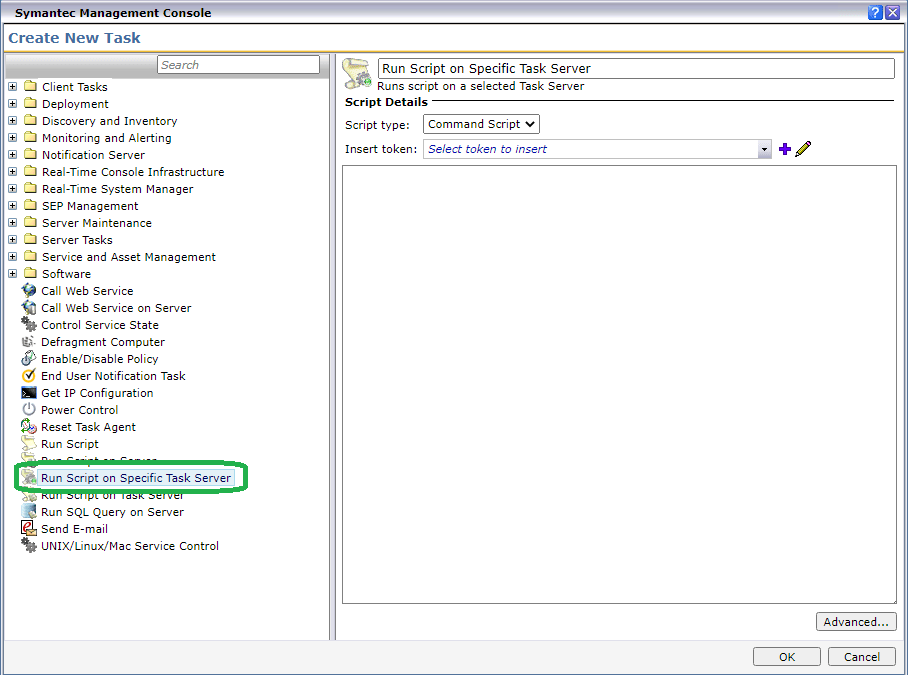This screenshot has height=675, width=909.
Task: Select Run SQL Query on Server
Action: (112, 512)
